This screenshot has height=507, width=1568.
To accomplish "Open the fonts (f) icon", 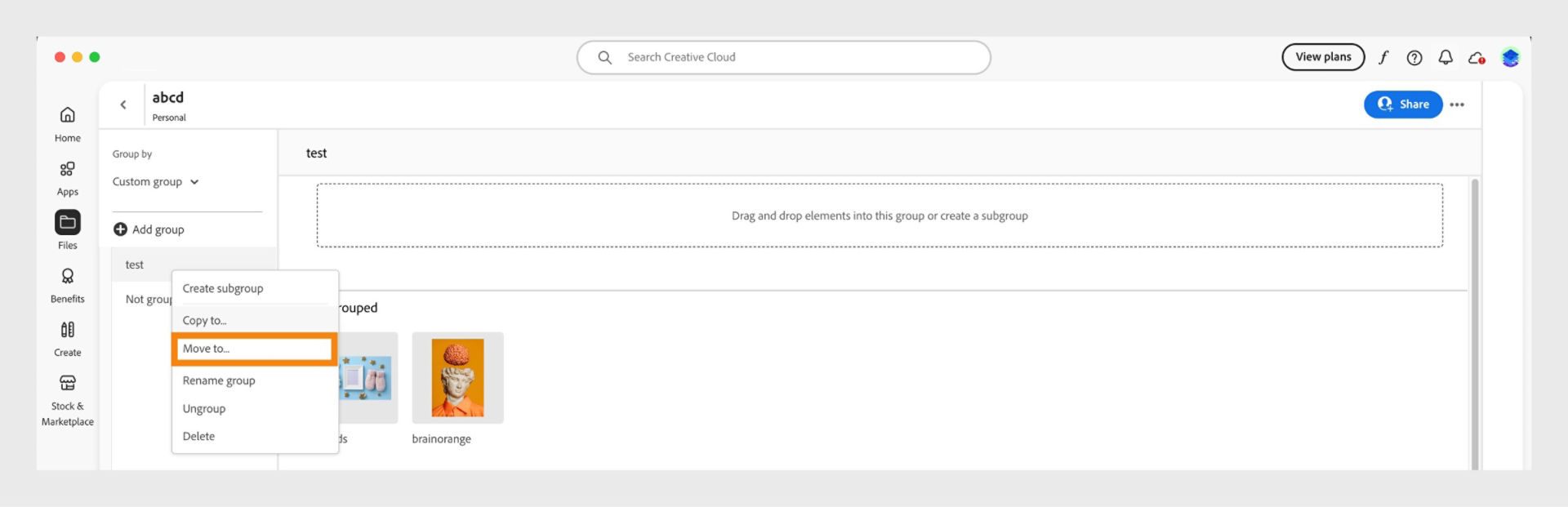I will point(1383,57).
